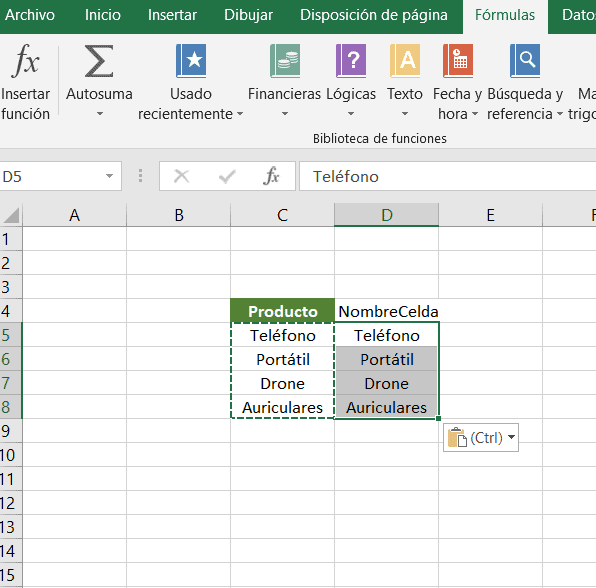The height and width of the screenshot is (588, 596).
Task: Expand the Usado recientemente dropdown arrow
Action: [240, 114]
